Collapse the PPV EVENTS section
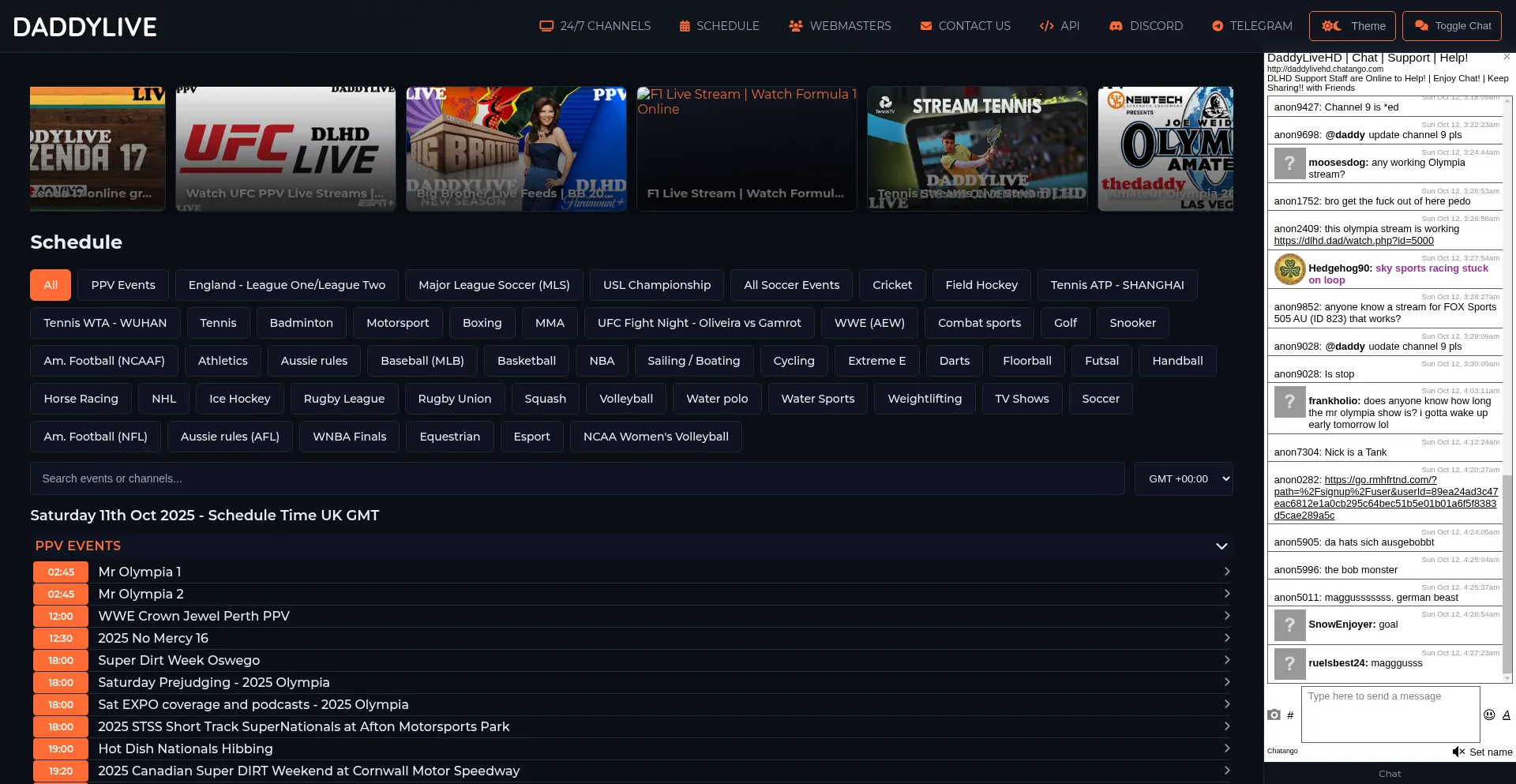The image size is (1516, 784). (1221, 546)
